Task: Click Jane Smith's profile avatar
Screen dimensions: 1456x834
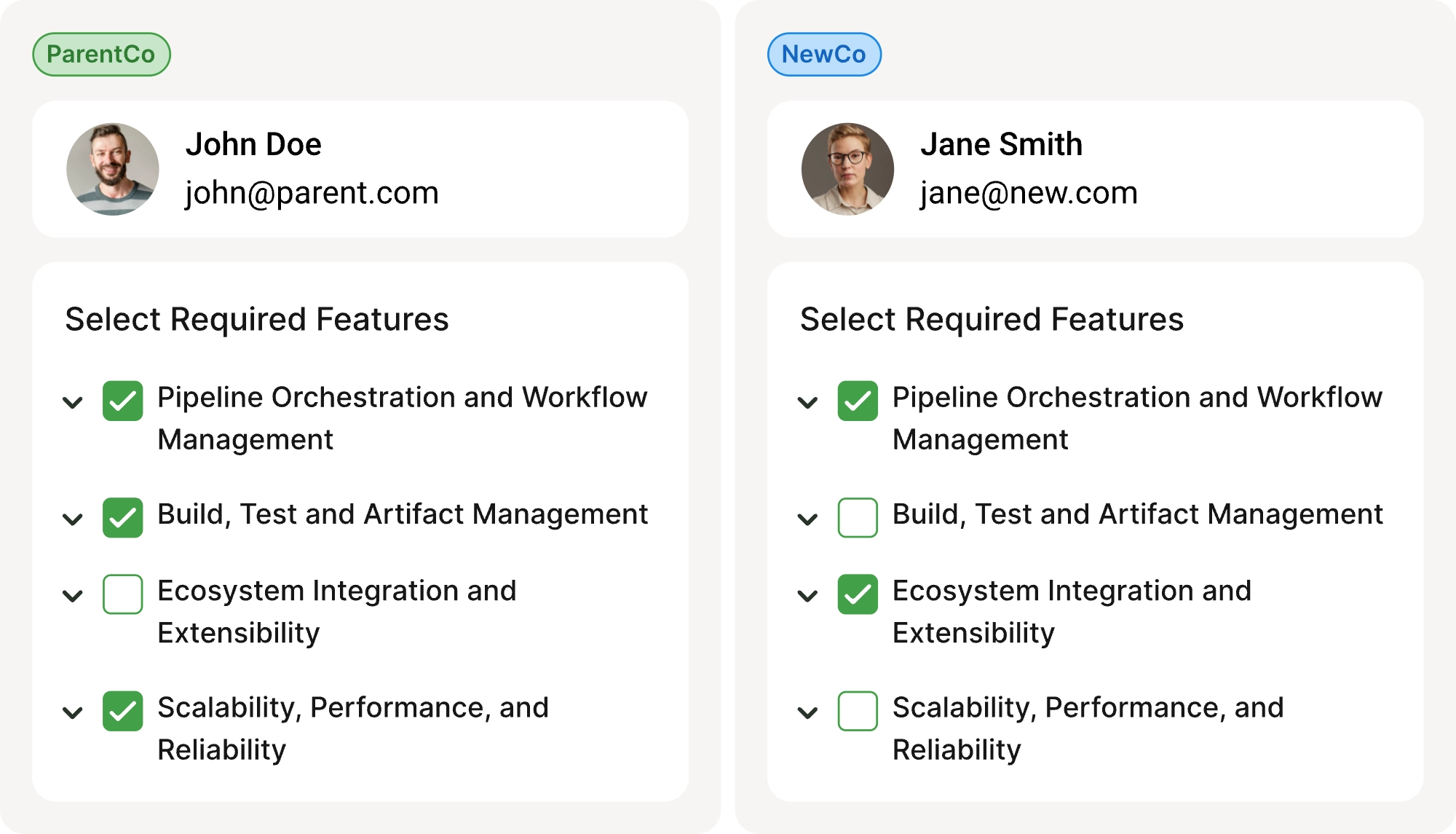Action: [x=848, y=168]
